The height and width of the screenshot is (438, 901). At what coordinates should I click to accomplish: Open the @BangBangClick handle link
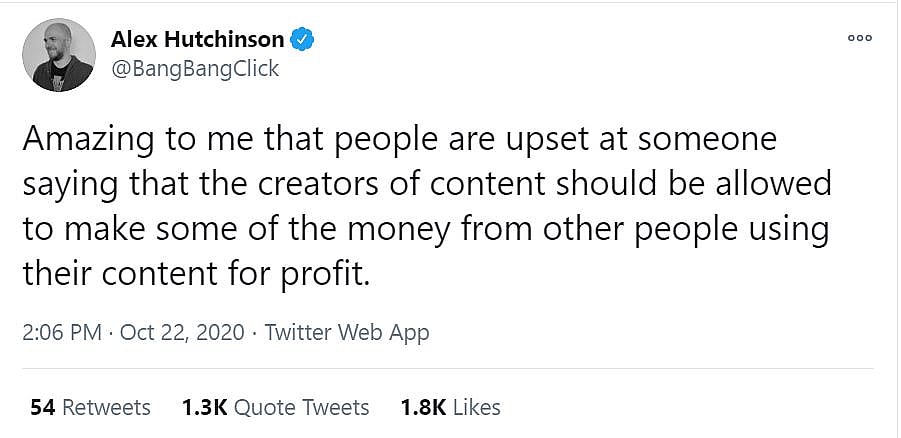(x=195, y=69)
